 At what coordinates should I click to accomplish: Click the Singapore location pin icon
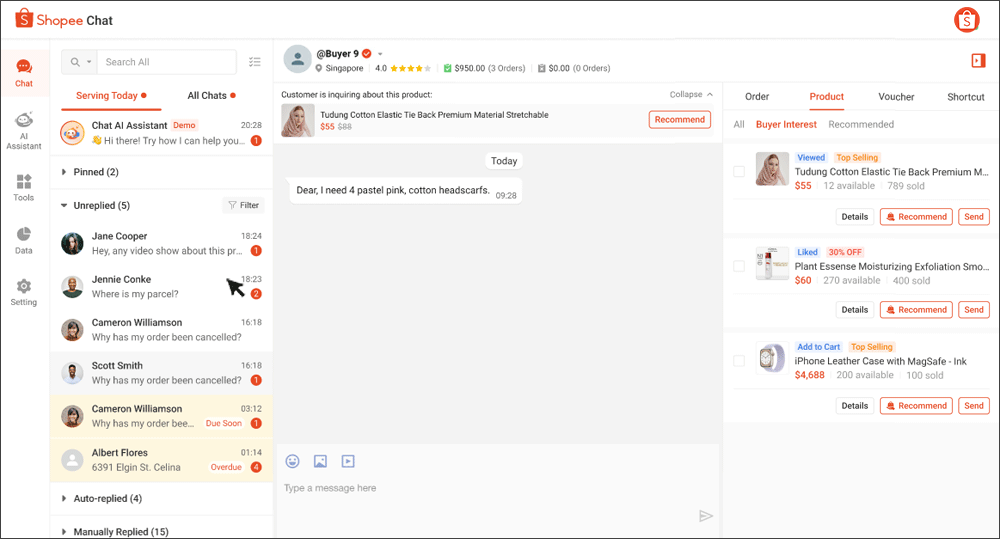click(319, 68)
